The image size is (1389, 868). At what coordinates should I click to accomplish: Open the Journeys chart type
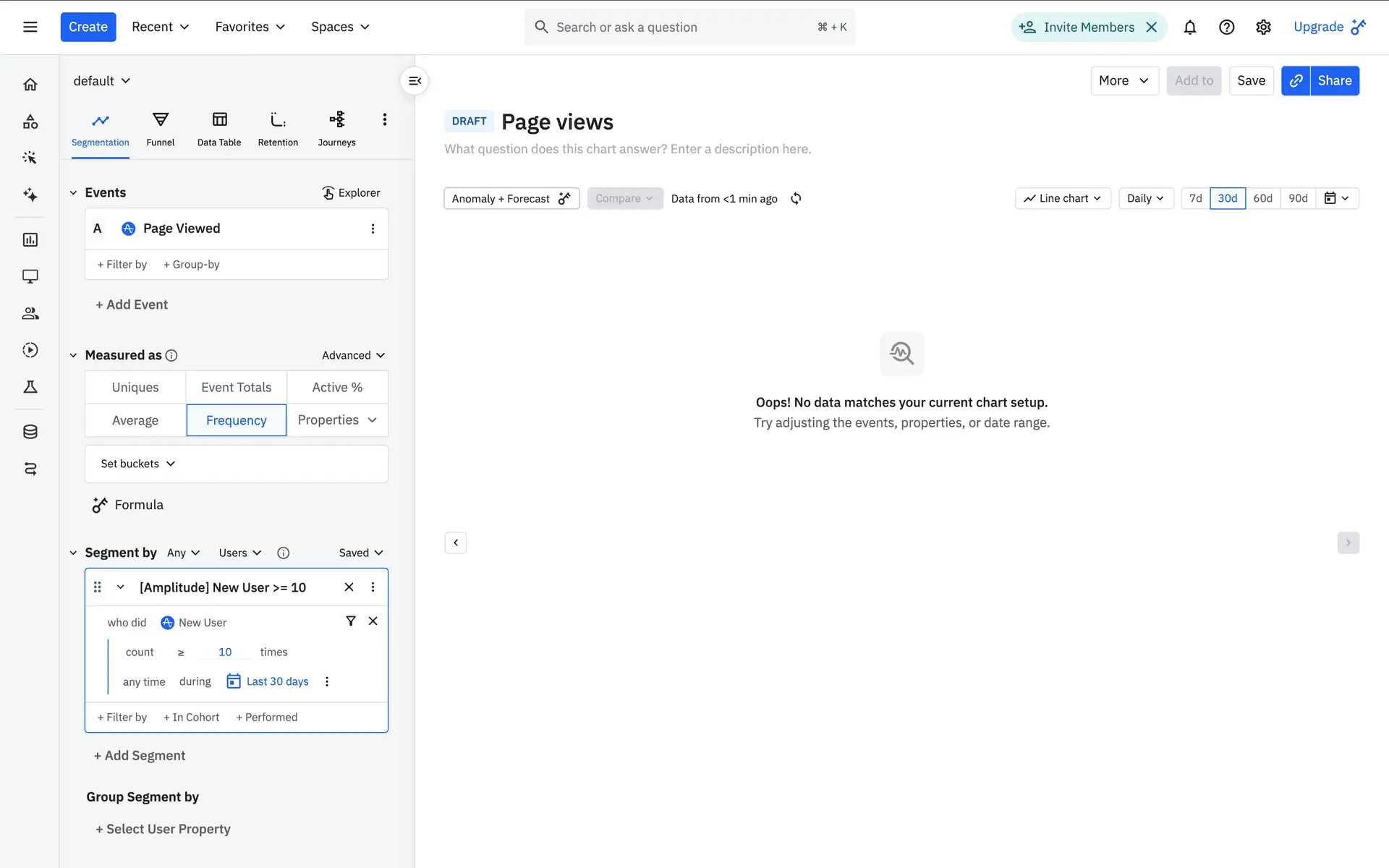coord(336,129)
